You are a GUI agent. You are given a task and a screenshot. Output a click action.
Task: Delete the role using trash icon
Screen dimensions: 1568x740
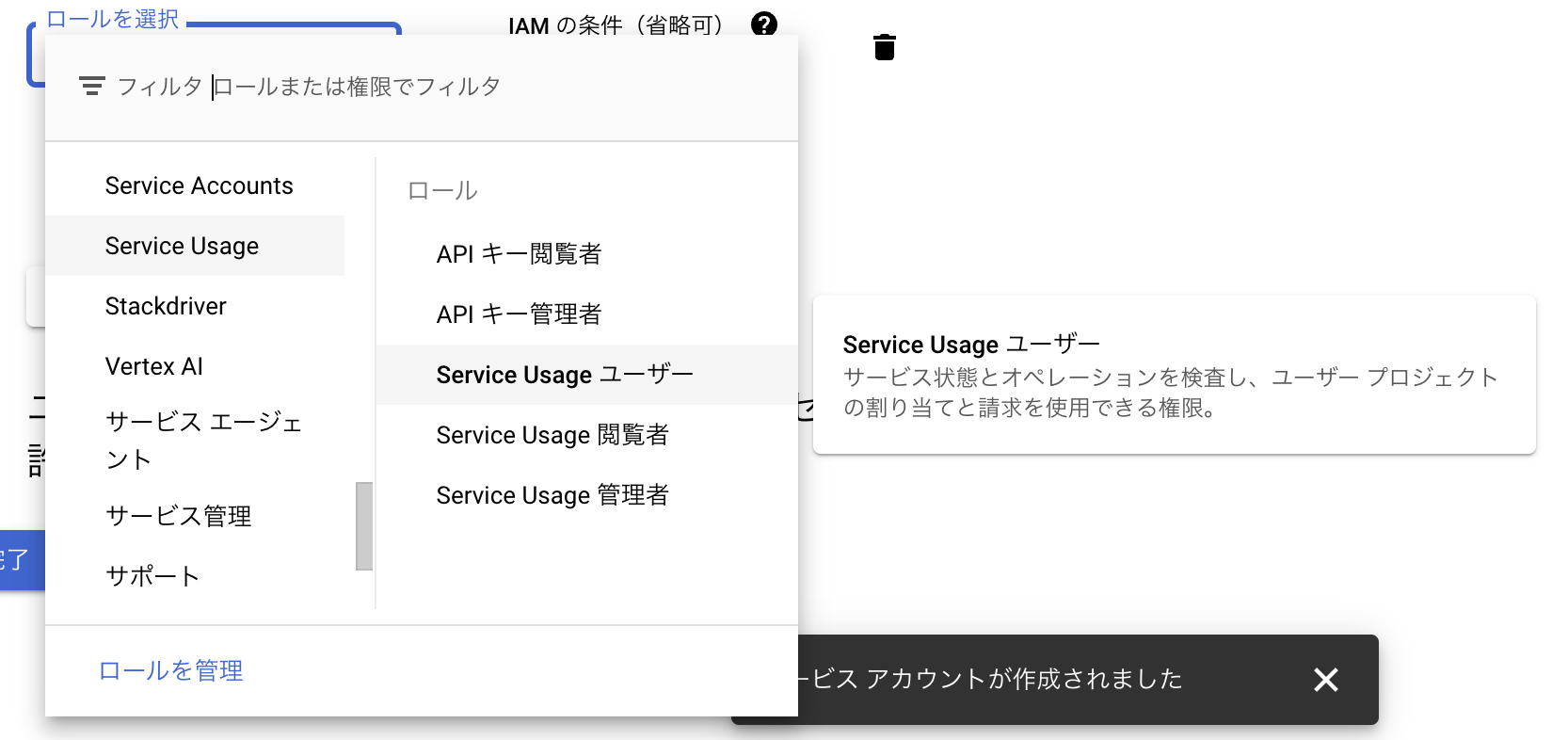(x=884, y=47)
